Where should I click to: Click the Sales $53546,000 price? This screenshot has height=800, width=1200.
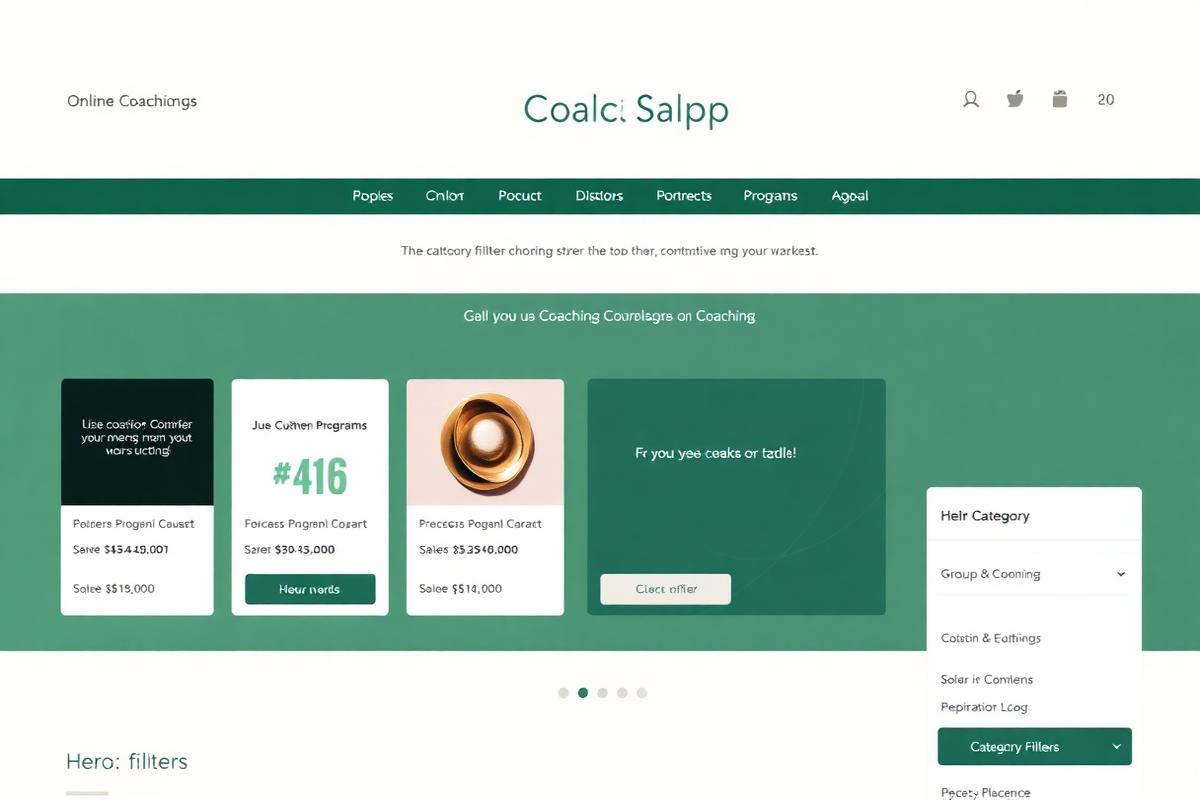point(468,550)
